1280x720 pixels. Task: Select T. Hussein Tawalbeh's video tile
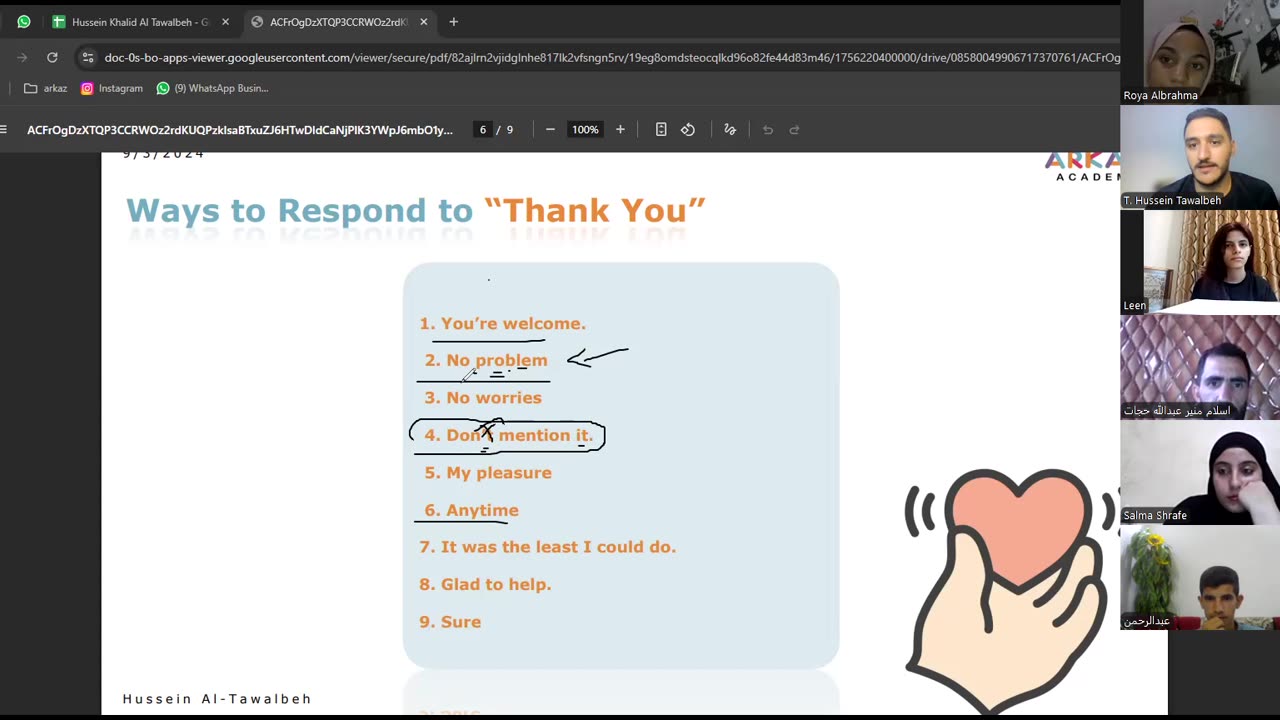1200,157
